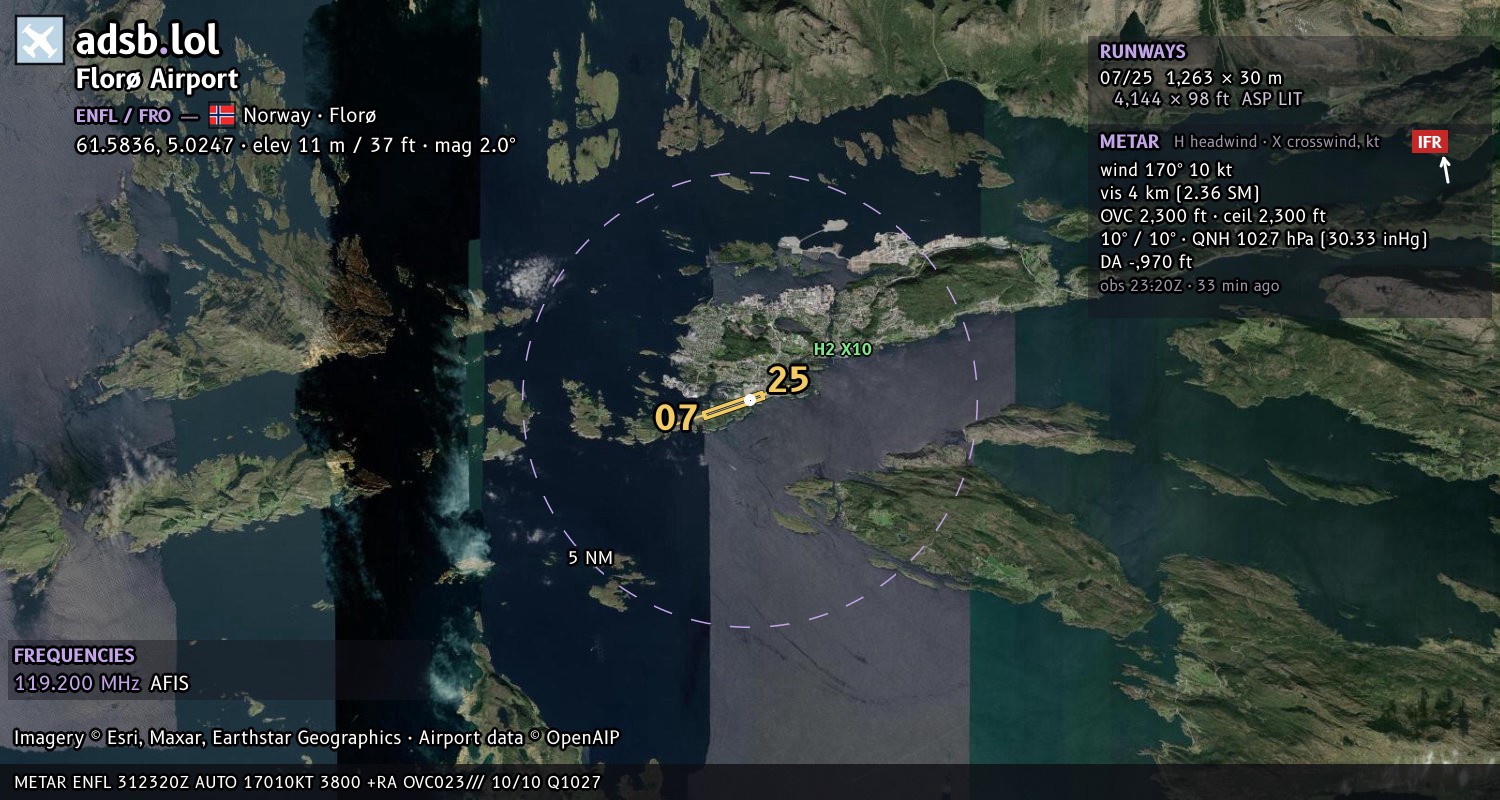The width and height of the screenshot is (1500, 800).
Task: Click the 4,144 × 98 ft ASP LIT line
Action: tap(1208, 99)
